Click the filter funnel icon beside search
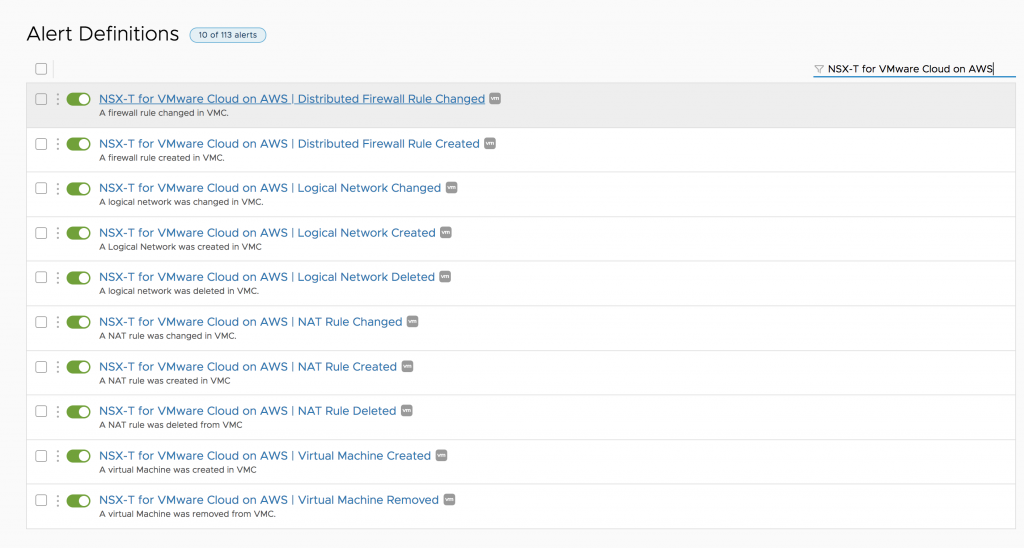 click(x=819, y=69)
